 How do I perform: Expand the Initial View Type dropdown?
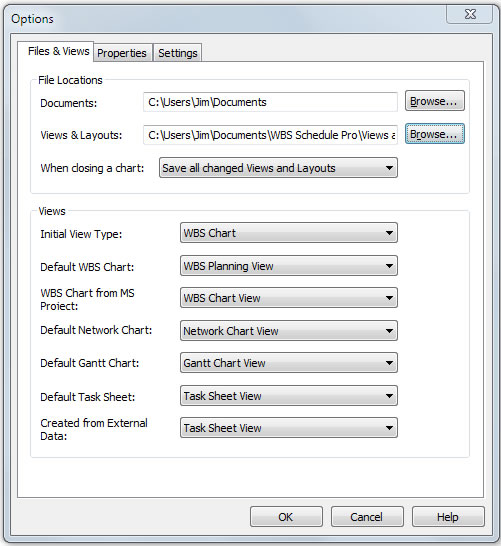289,233
